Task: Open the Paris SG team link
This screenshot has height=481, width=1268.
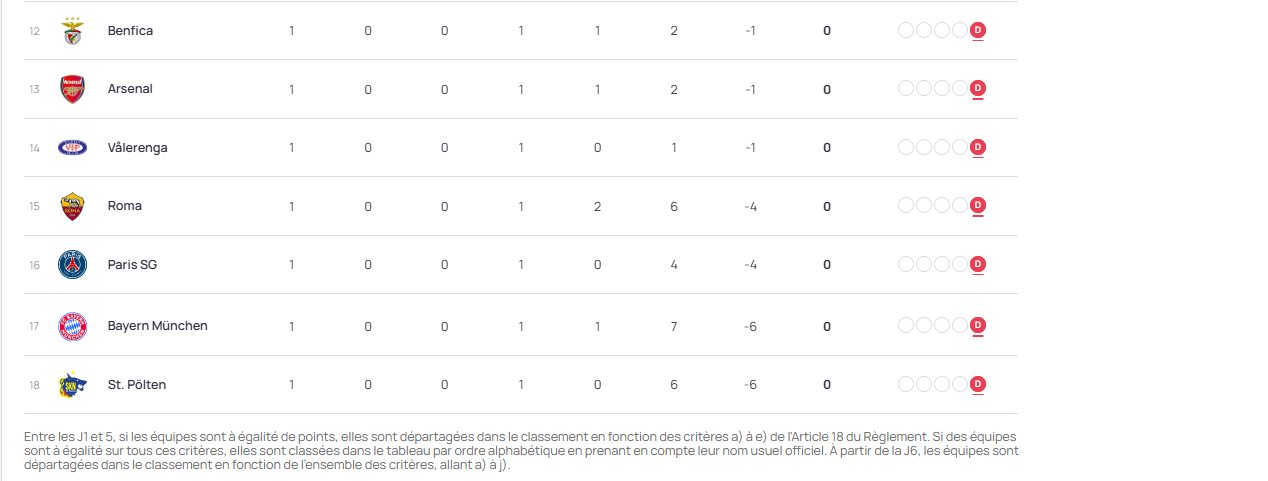Action: click(132, 265)
